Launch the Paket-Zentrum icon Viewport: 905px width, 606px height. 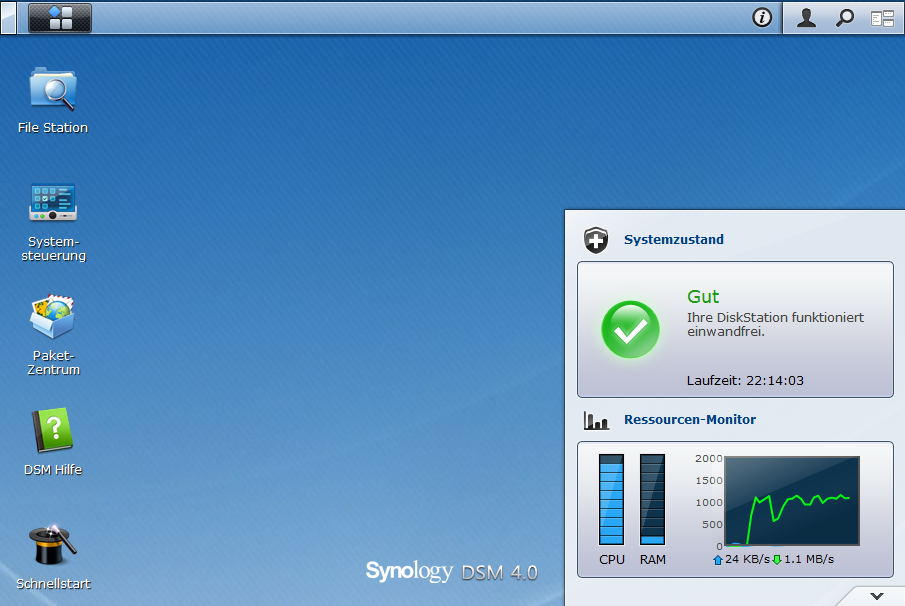click(53, 318)
